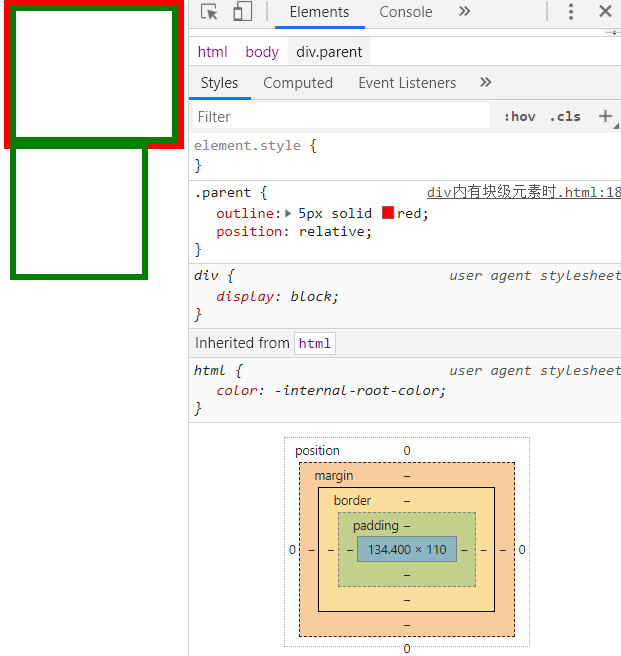The image size is (621, 656).
Task: Edit the outline property name
Action: tap(244, 213)
